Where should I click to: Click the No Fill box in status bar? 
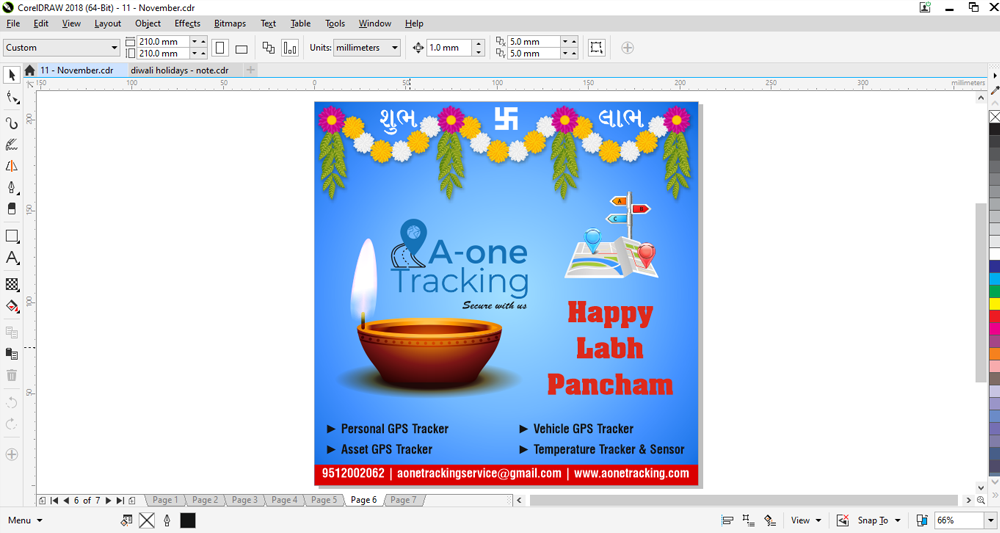[x=147, y=521]
